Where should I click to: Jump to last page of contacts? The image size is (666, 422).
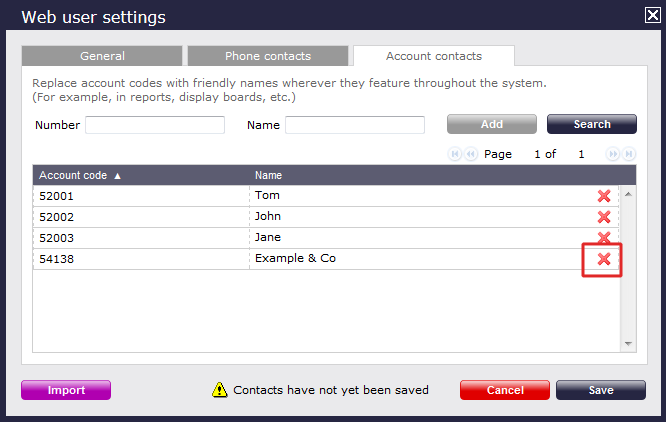point(628,154)
